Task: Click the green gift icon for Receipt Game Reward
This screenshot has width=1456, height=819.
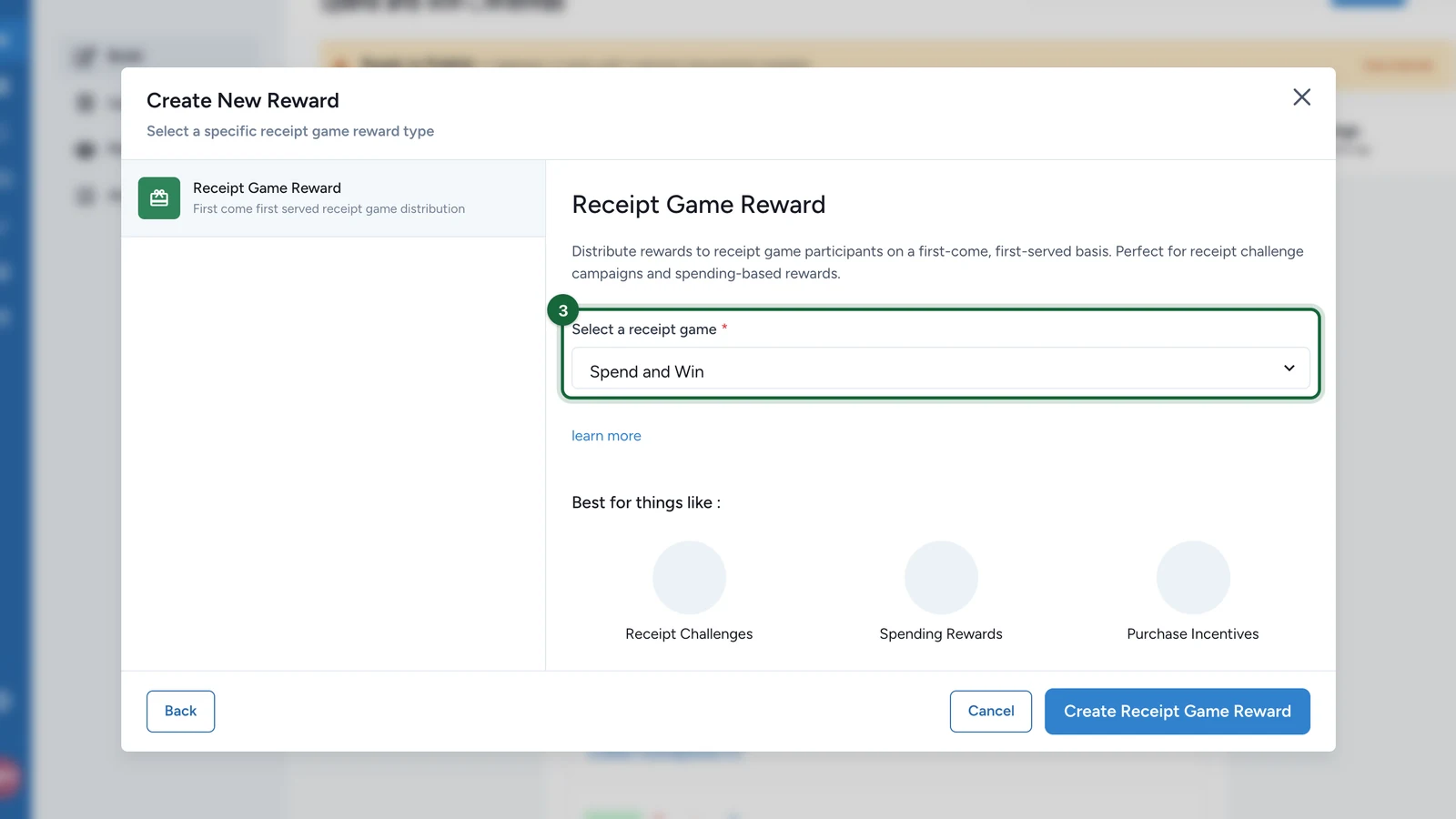Action: 159,198
